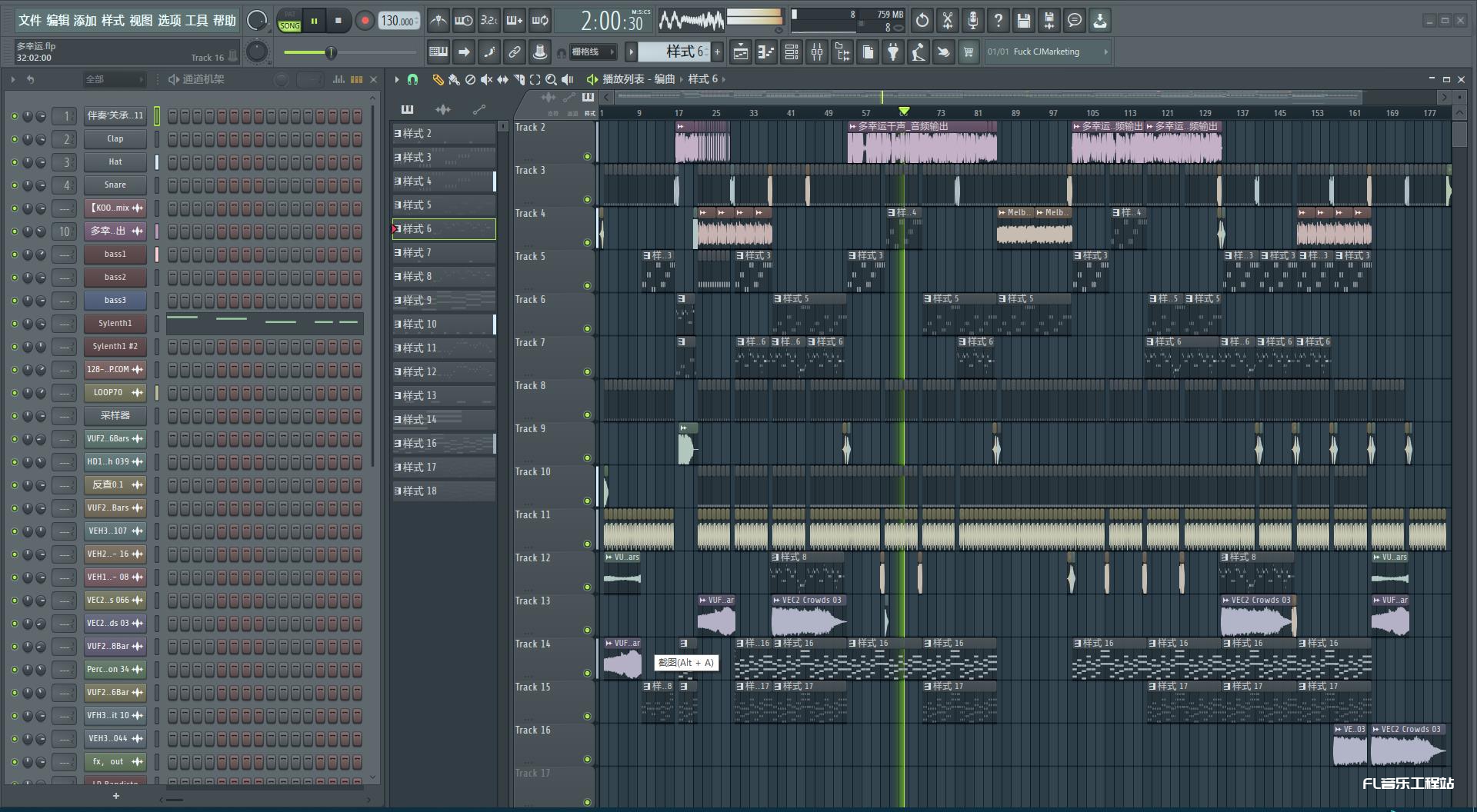This screenshot has width=1477, height=812.
Task: Open the 样式 6 pattern selector
Action: point(675,52)
